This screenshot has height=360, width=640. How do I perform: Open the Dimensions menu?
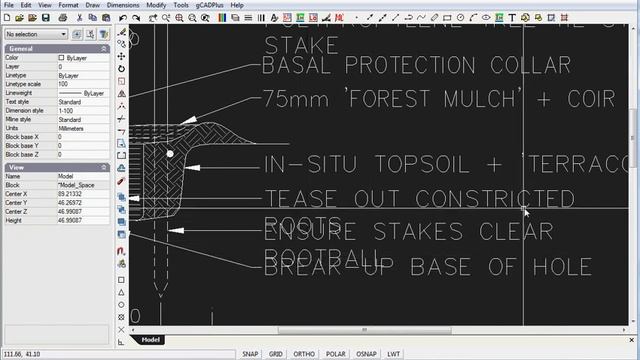click(123, 5)
